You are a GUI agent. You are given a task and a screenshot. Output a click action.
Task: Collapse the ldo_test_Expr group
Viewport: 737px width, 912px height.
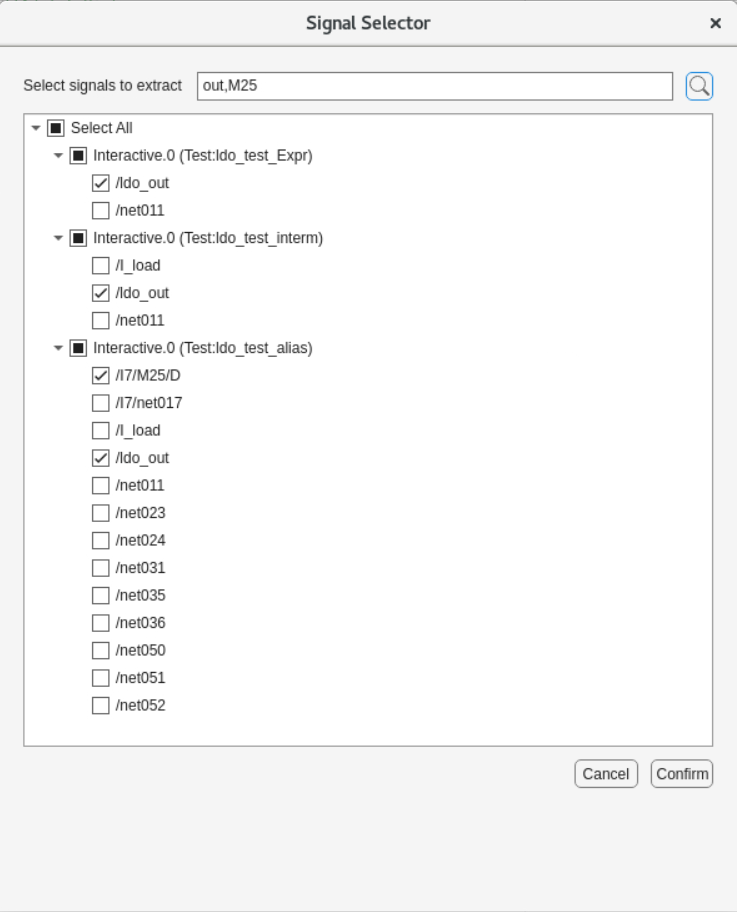[58, 156]
